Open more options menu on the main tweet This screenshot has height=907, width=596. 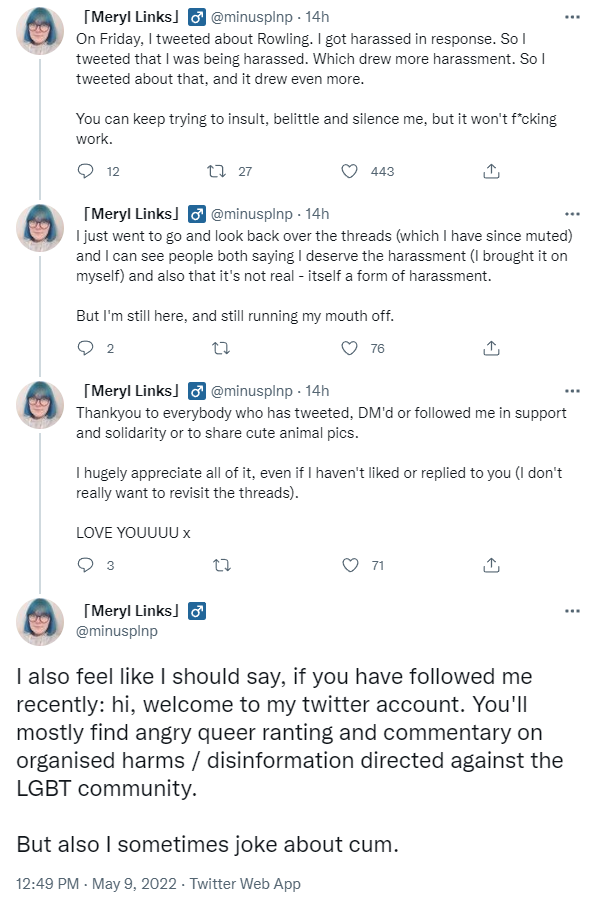coord(572,611)
